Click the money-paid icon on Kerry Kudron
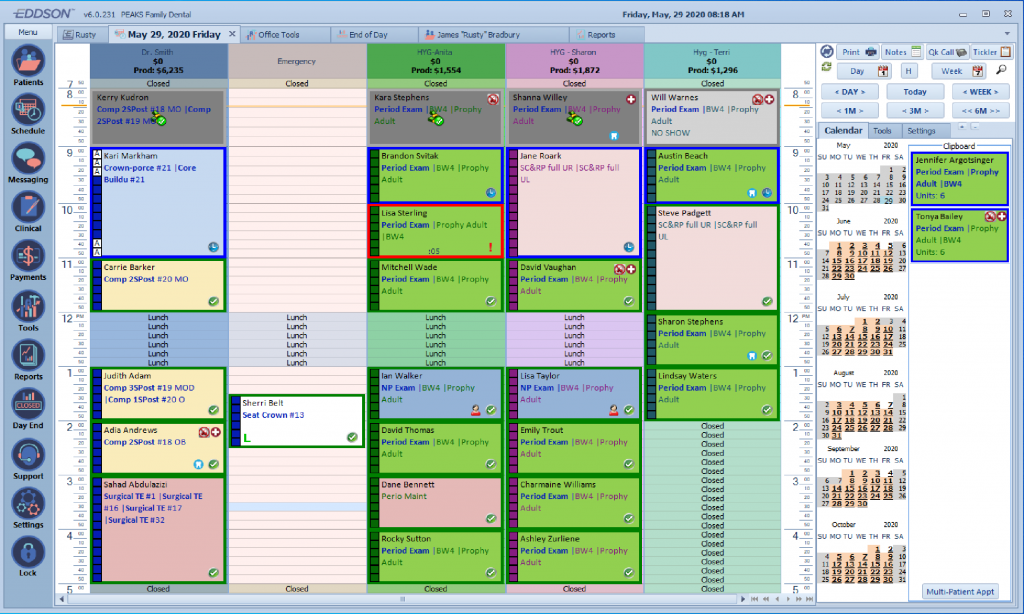The image size is (1024, 614). point(159,118)
